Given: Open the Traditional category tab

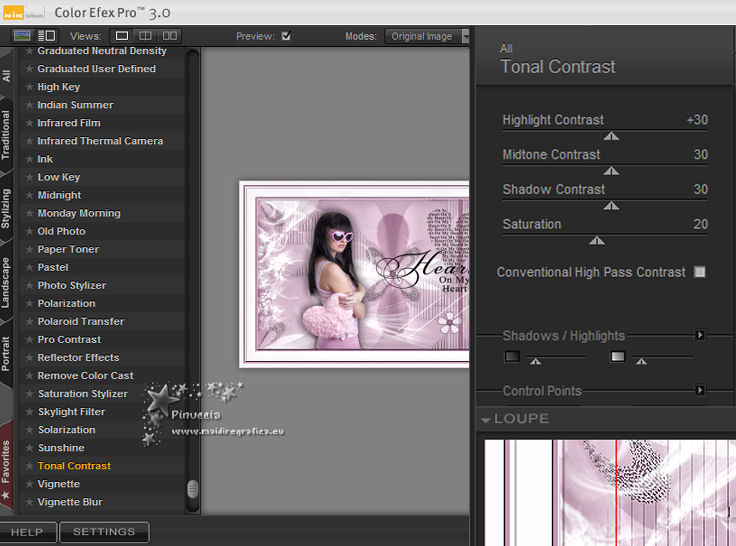Looking at the screenshot, I should [6, 135].
